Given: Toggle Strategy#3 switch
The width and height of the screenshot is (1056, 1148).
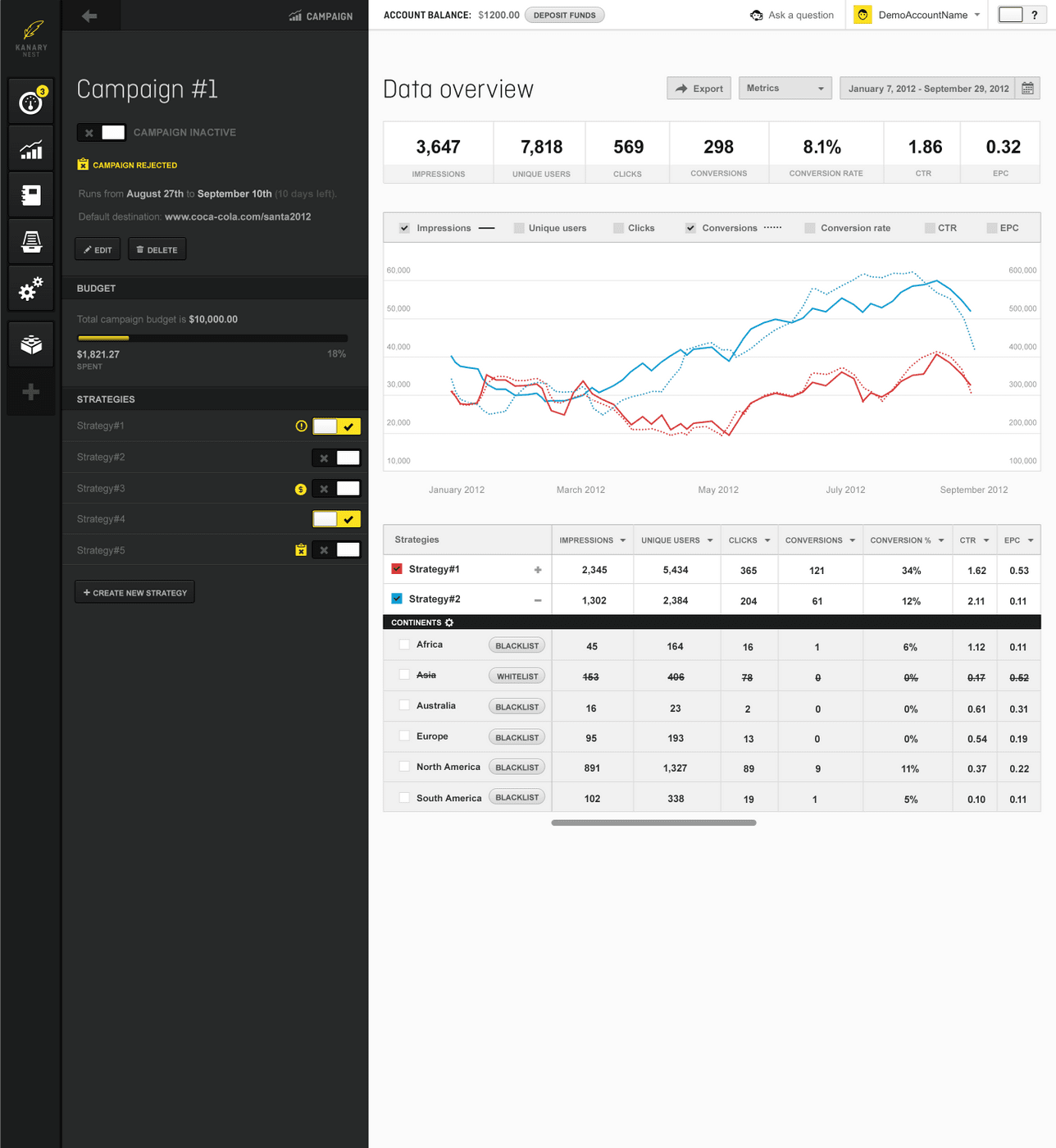Looking at the screenshot, I should pos(336,489).
